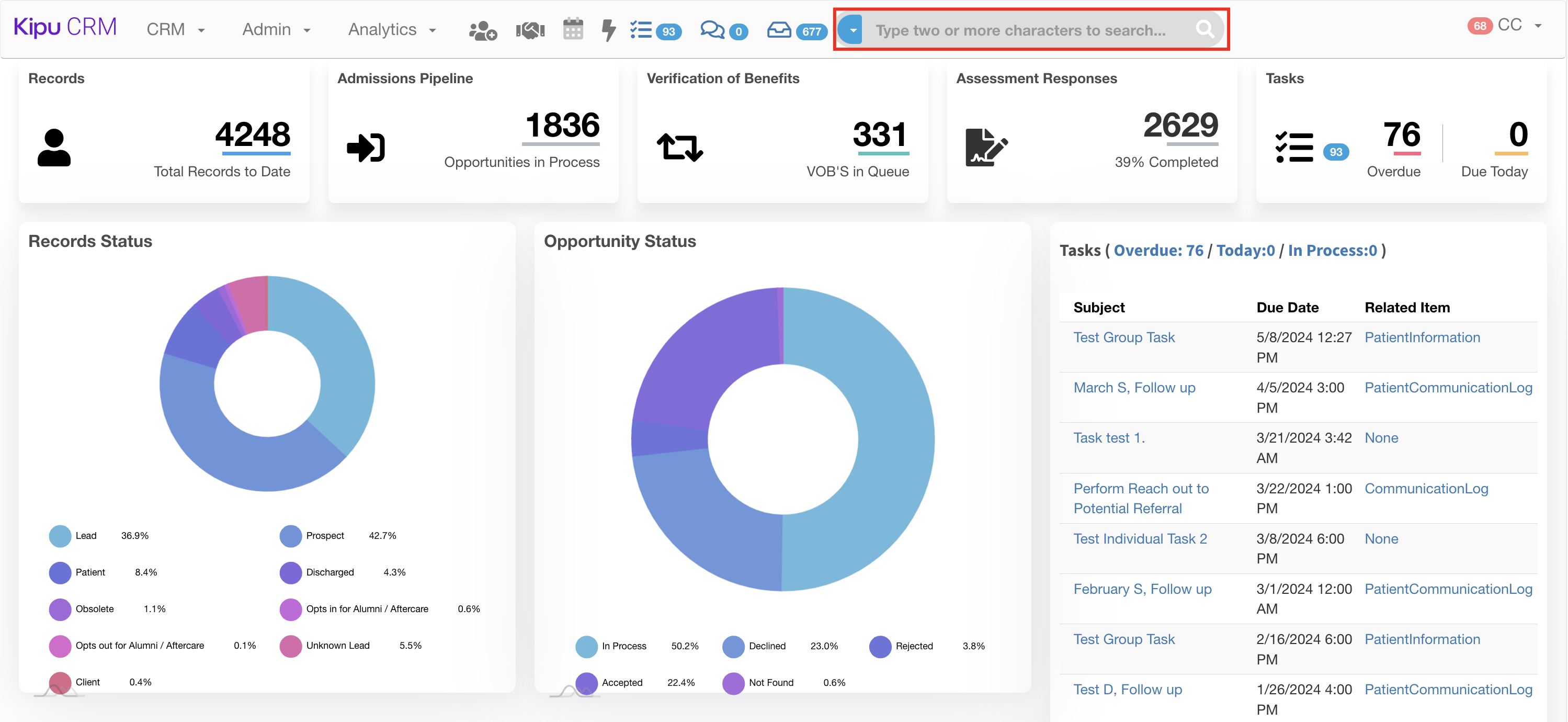
Task: Open the chat messages icon
Action: click(x=712, y=30)
